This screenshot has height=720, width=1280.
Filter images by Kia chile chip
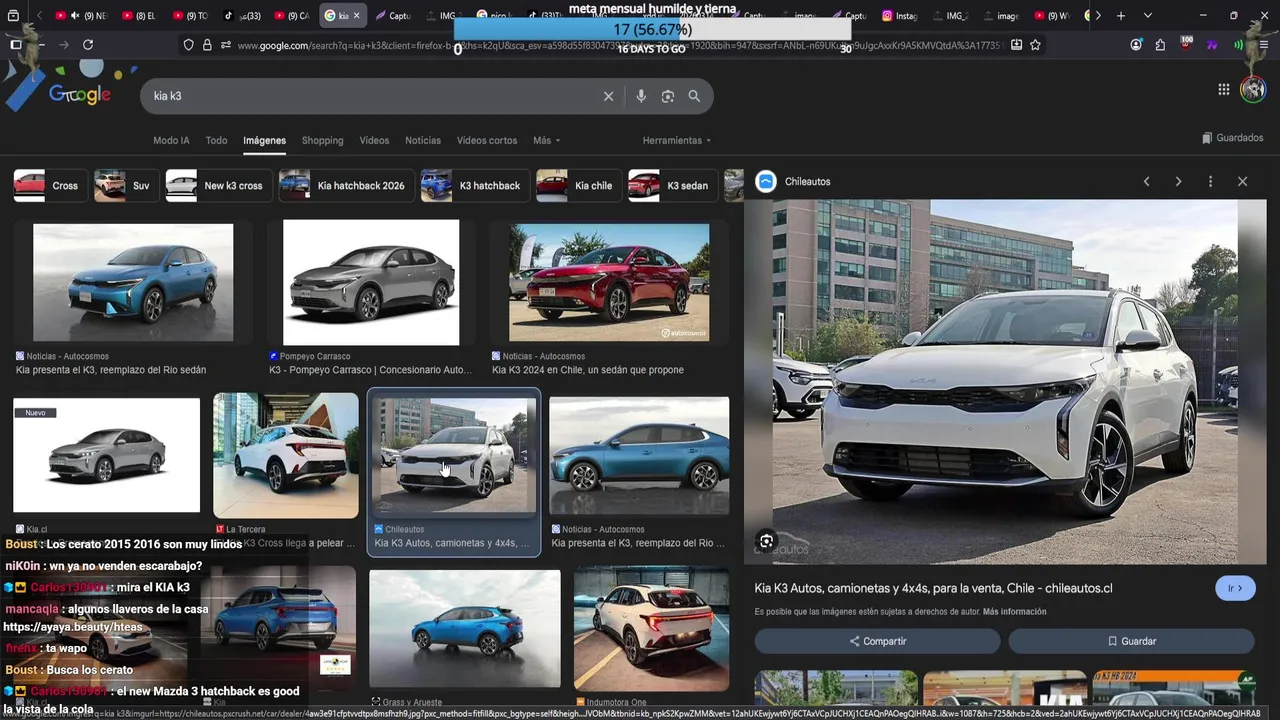[x=577, y=185]
